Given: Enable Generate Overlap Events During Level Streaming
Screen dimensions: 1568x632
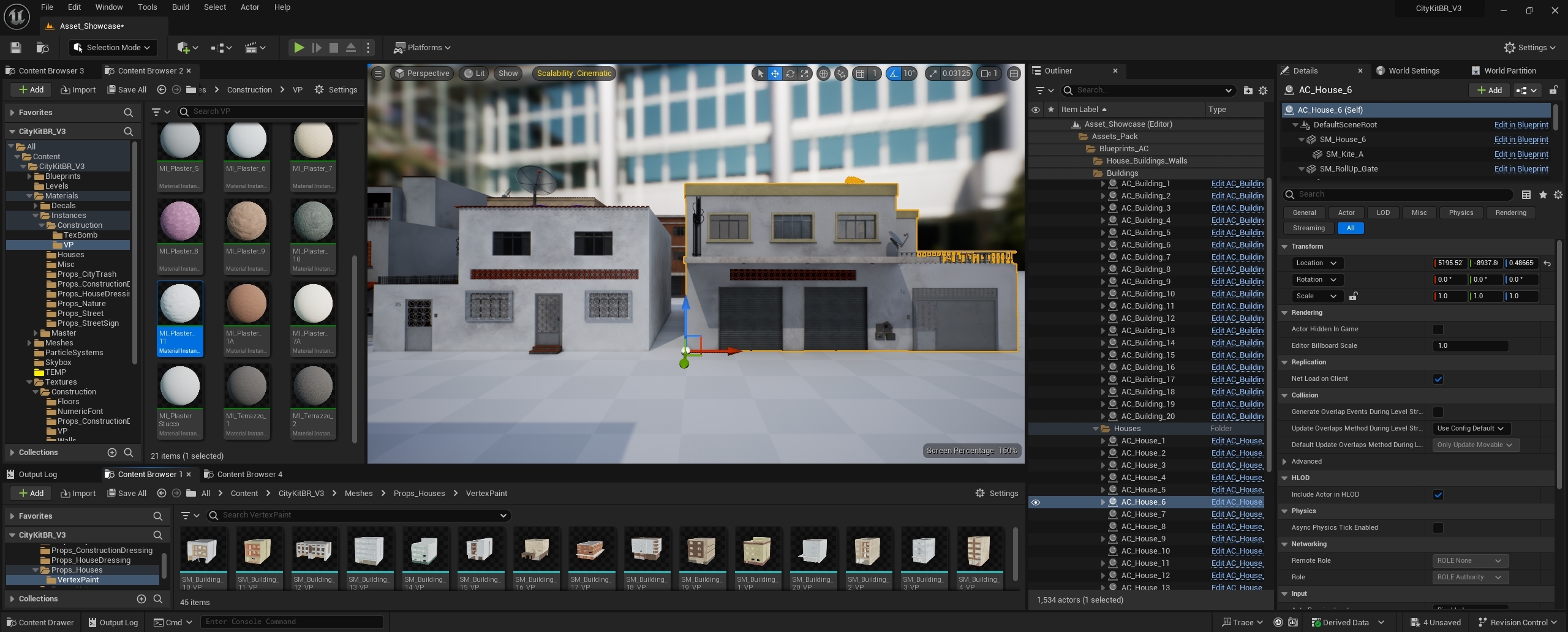Looking at the screenshot, I should point(1438,412).
